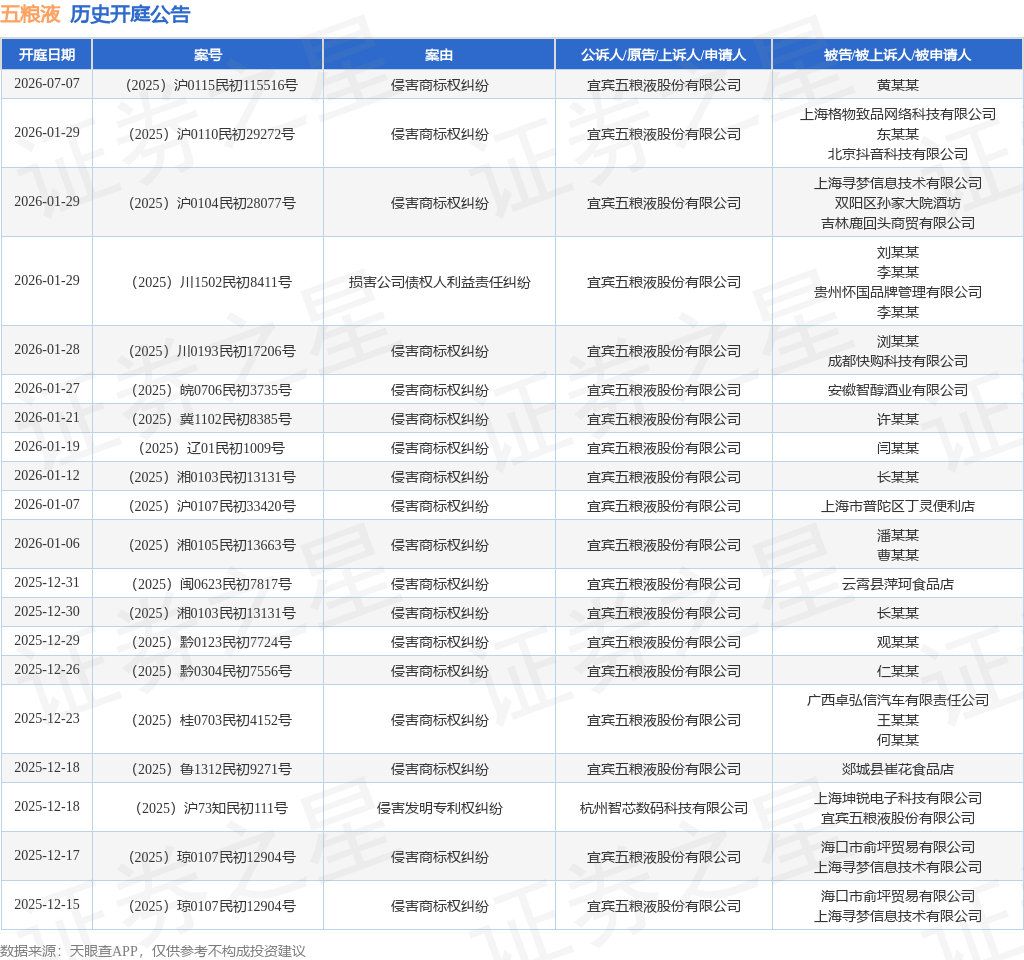Select the 公诉人/原告/上诉人/申请人 column header
1024x960 pixels.
click(x=663, y=55)
